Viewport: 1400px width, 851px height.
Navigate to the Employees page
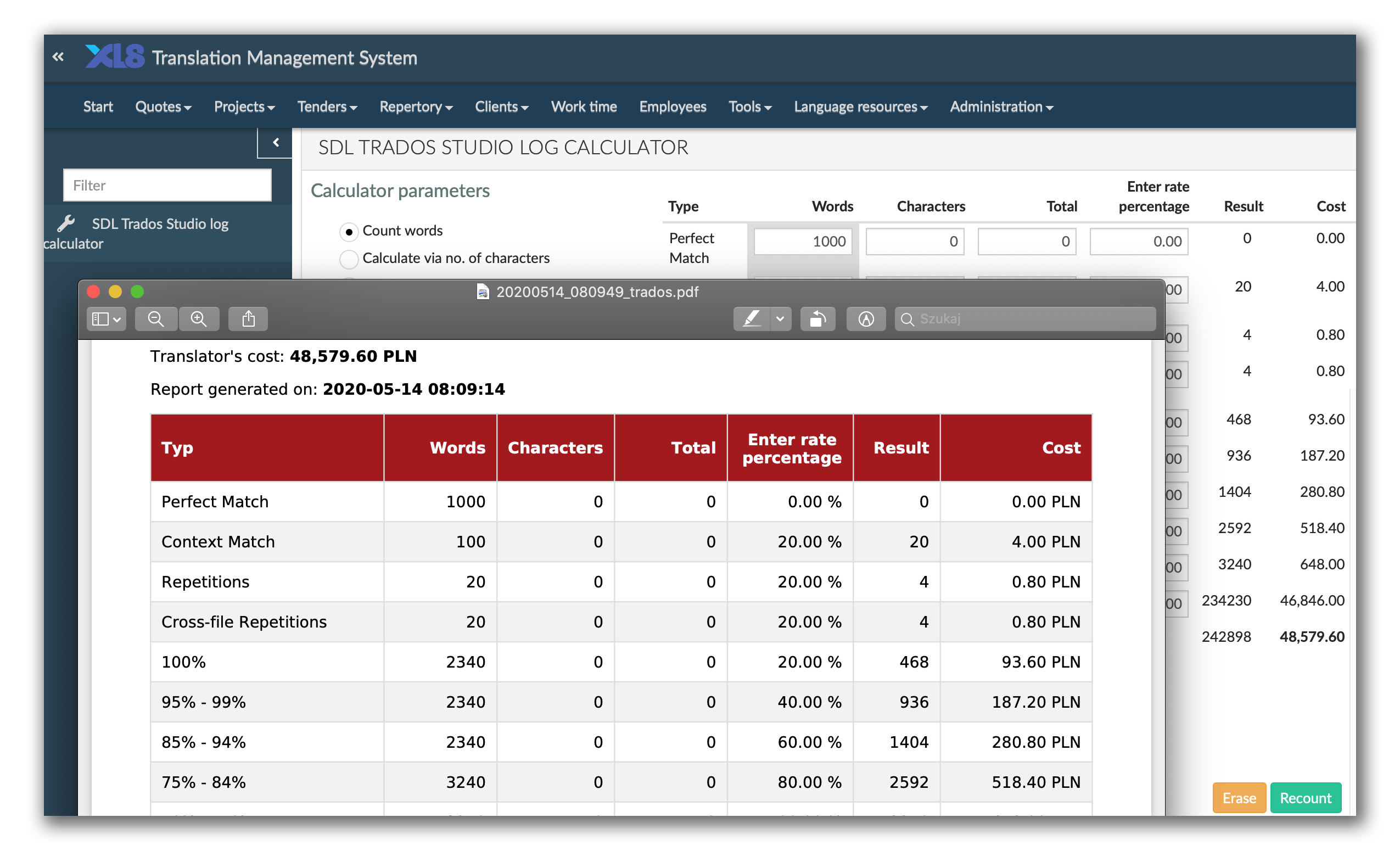point(673,107)
